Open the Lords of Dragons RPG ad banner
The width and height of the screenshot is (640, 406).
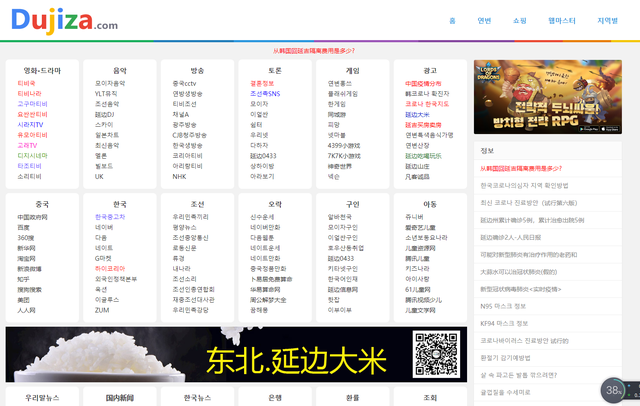coord(548,97)
